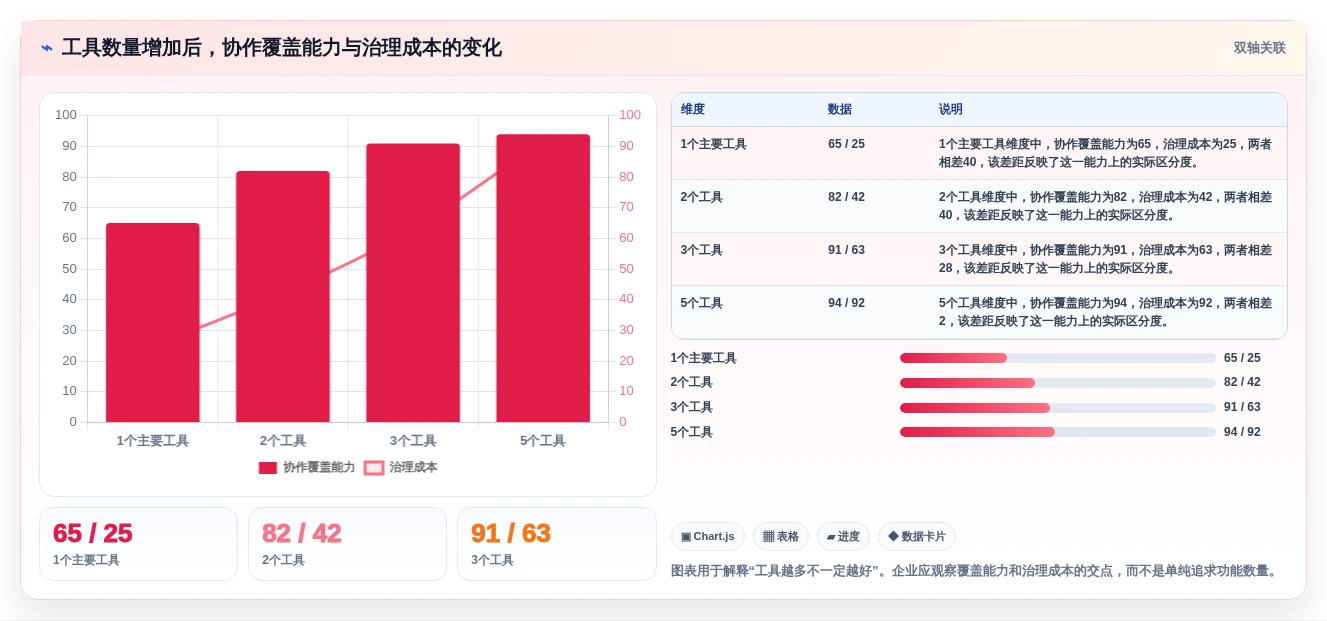Select the 进度 tag
1327x621 pixels.
click(843, 536)
